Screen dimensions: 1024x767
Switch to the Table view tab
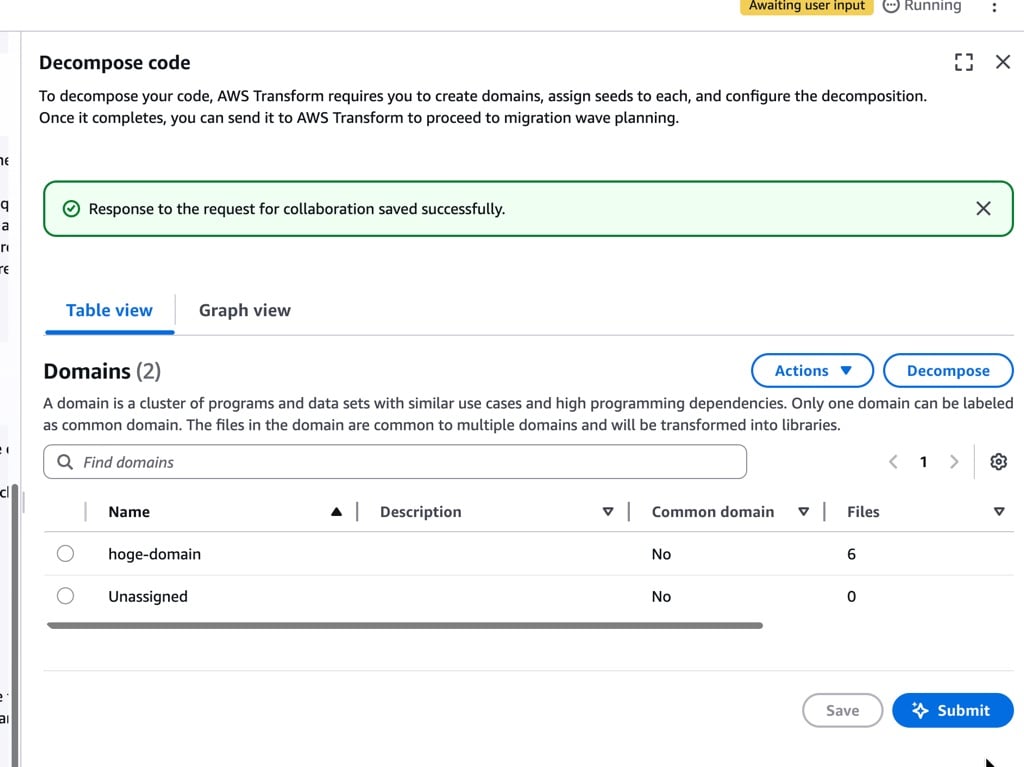click(x=109, y=310)
